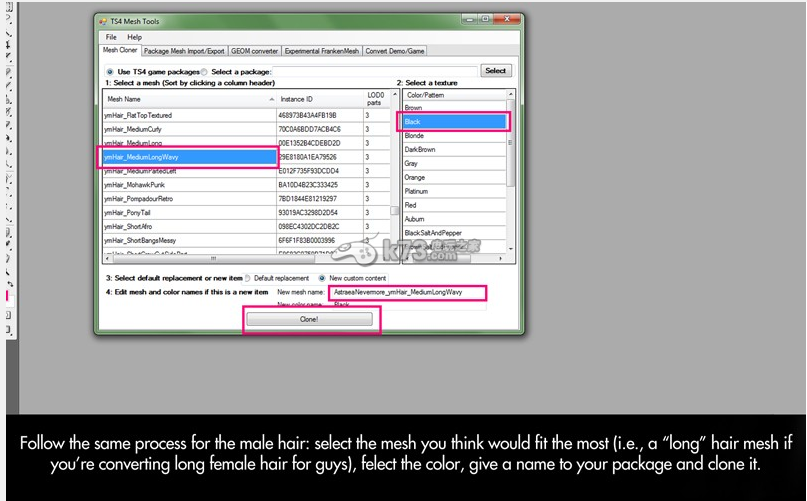Open the Help menu
Screen dimensions: 807x501
point(134,37)
